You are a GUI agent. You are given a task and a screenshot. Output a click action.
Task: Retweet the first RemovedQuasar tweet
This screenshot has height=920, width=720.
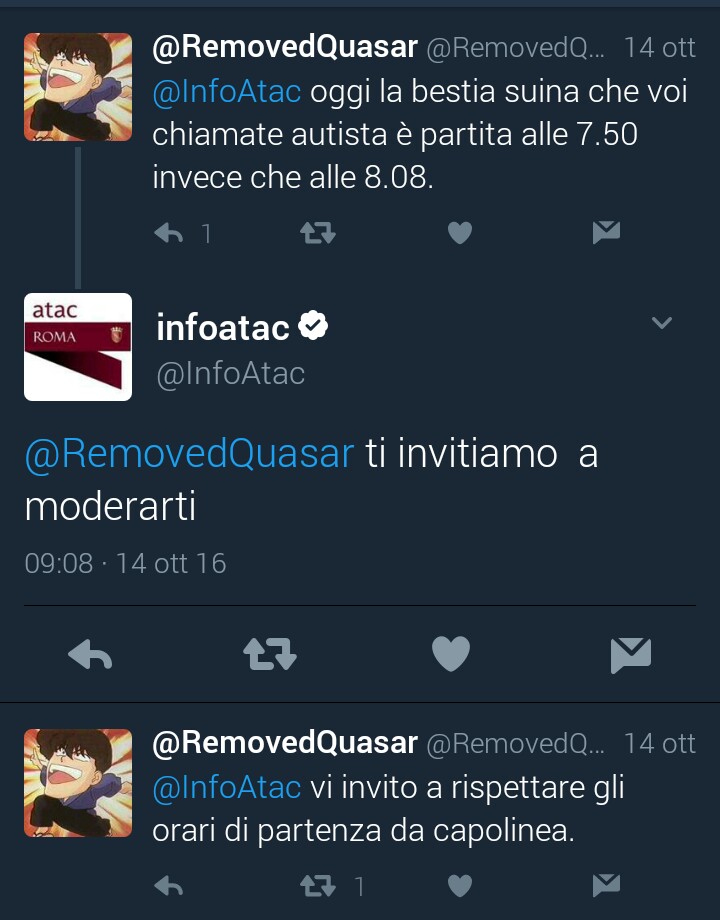pos(317,233)
